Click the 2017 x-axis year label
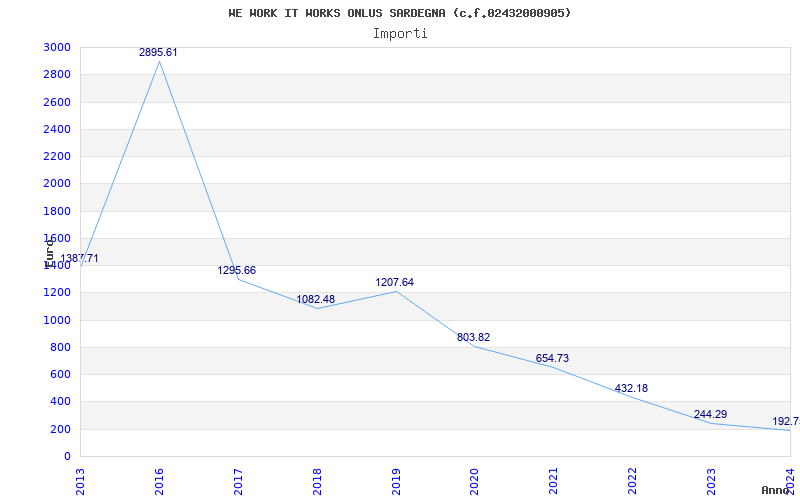 click(238, 481)
